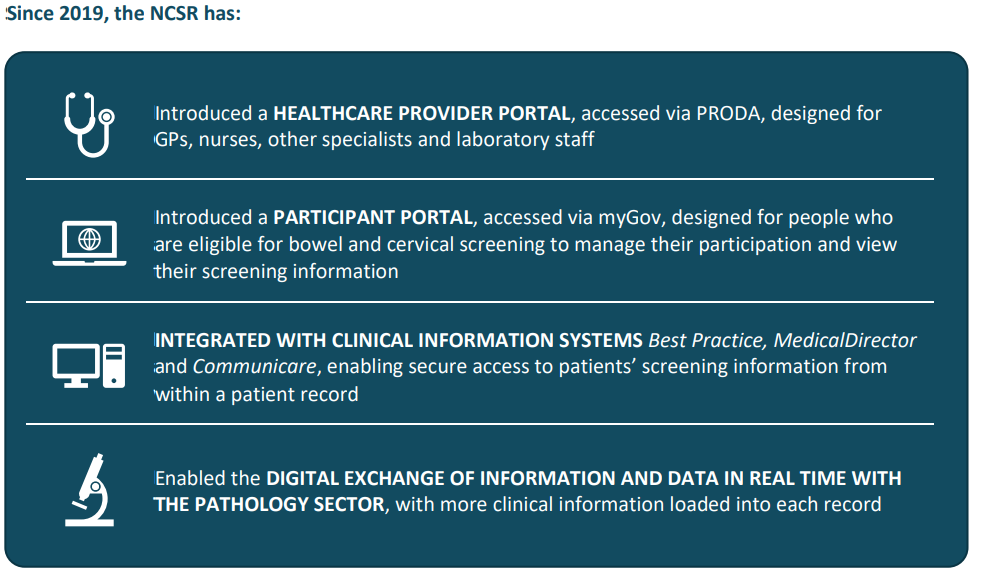Select the PARTICIPANT PORTAL bold text

coord(373,217)
